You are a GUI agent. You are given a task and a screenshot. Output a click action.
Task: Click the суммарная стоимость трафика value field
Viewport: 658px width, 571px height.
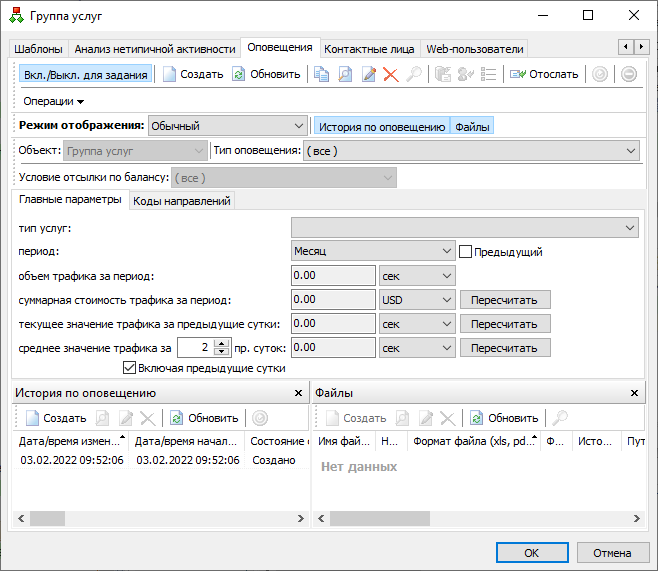[333, 300]
